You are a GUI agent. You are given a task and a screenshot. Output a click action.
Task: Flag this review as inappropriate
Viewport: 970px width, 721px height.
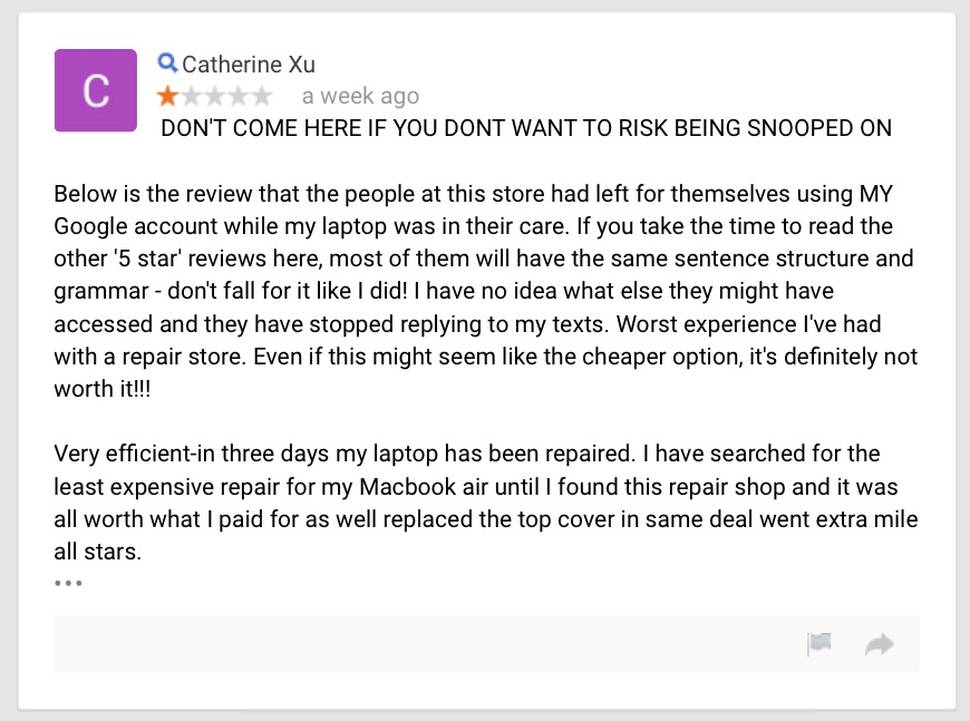[x=819, y=644]
